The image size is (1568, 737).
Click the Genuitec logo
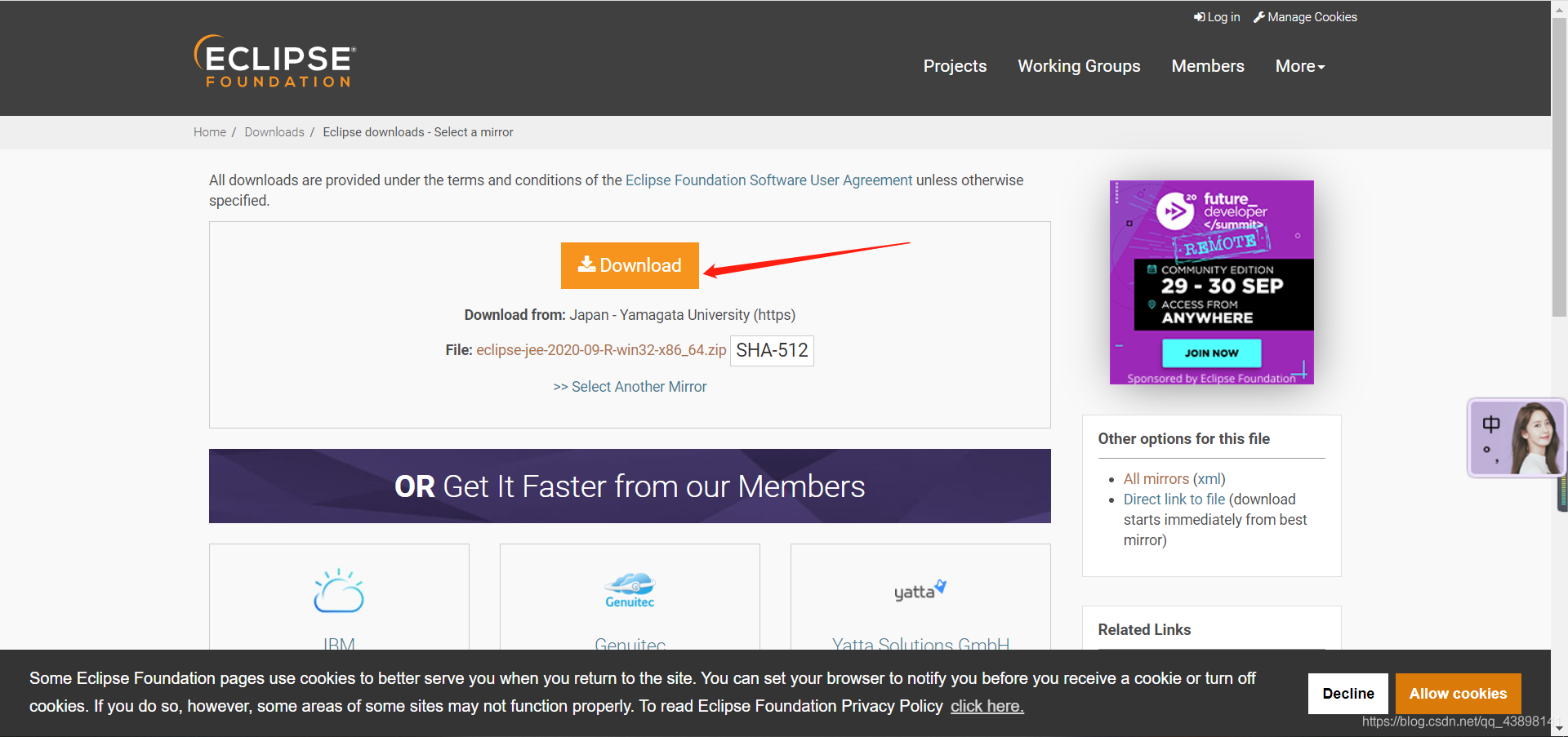[630, 590]
